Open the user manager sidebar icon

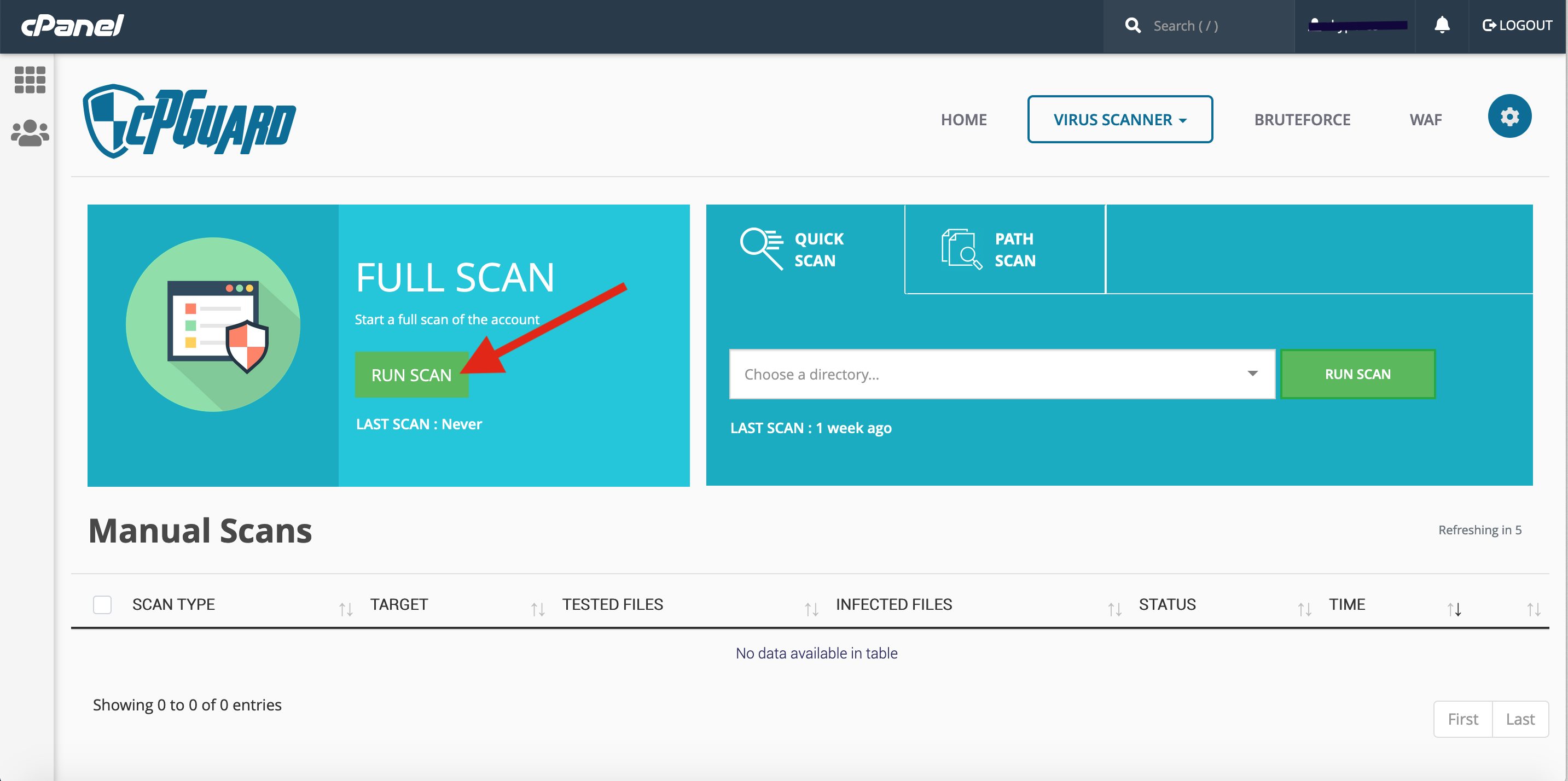pyautogui.click(x=29, y=132)
